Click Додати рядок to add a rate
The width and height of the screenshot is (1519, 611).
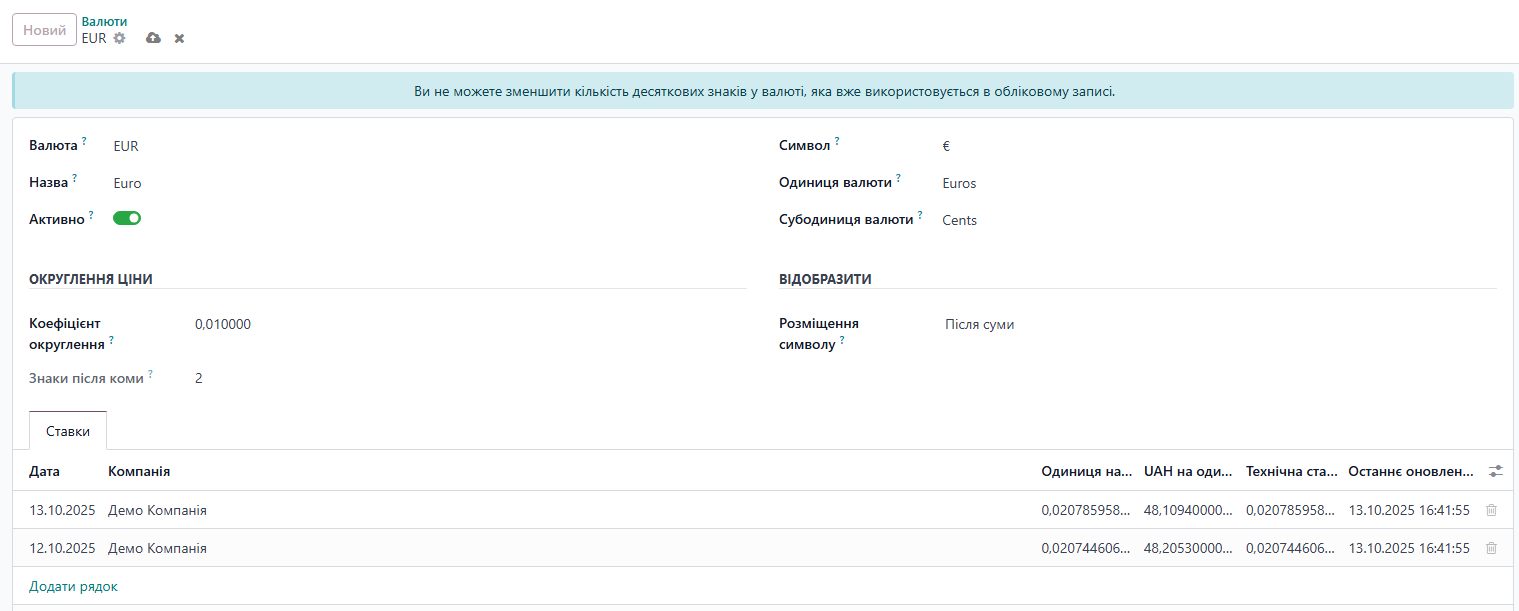(x=73, y=587)
